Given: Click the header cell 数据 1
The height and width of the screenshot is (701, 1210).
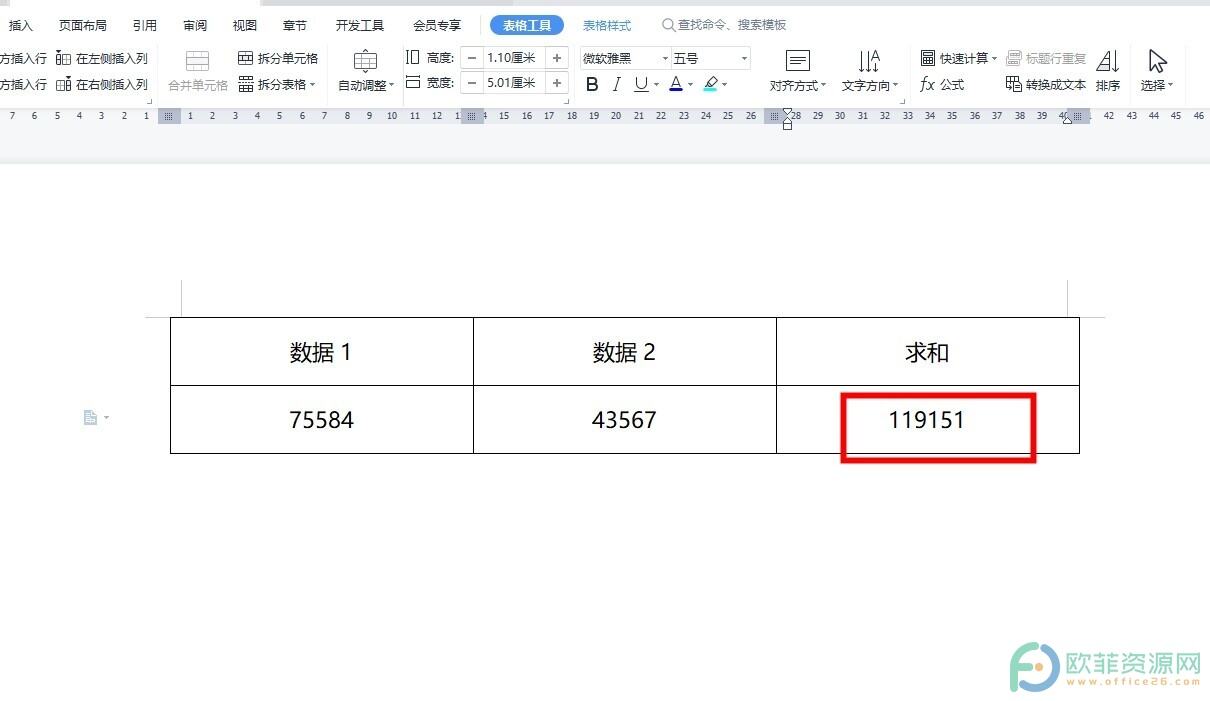Looking at the screenshot, I should click(x=322, y=352).
